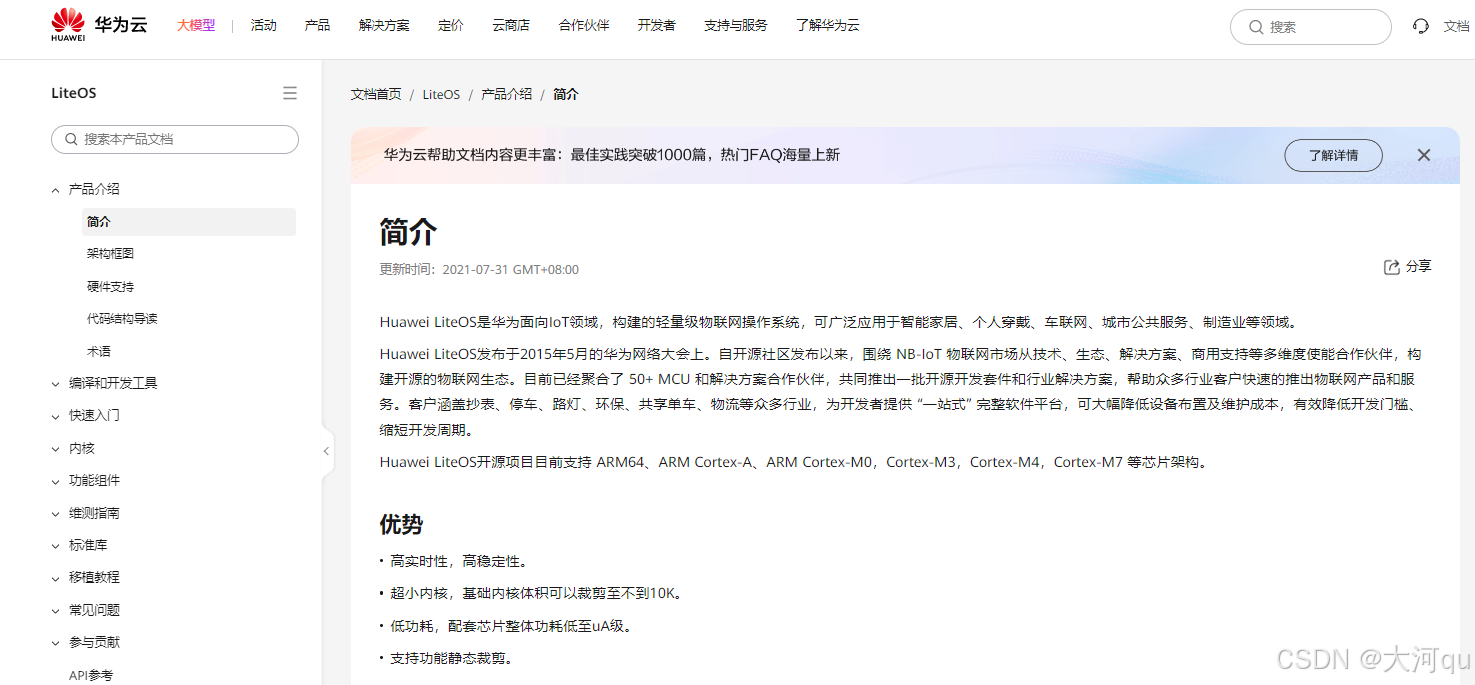This screenshot has height=685, width=1475.
Task: Open the 支持与服务 nav menu
Action: pos(736,25)
